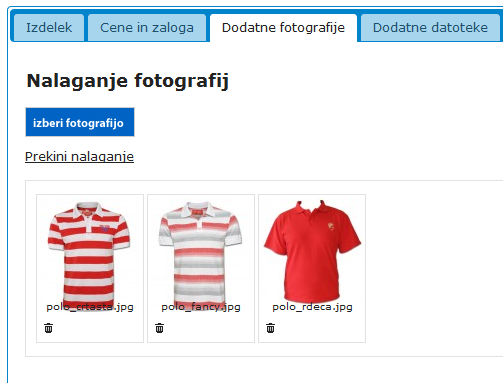Image resolution: width=503 pixels, height=383 pixels.
Task: Click the polo_fancy.jpg filename label
Action: (201, 307)
